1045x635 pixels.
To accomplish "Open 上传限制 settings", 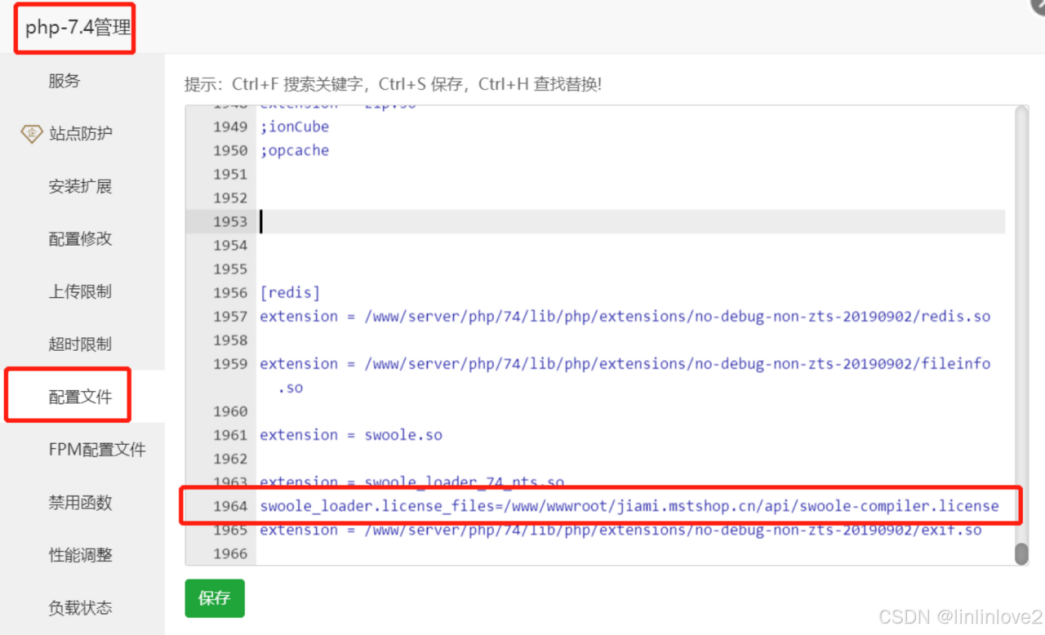I will (80, 291).
